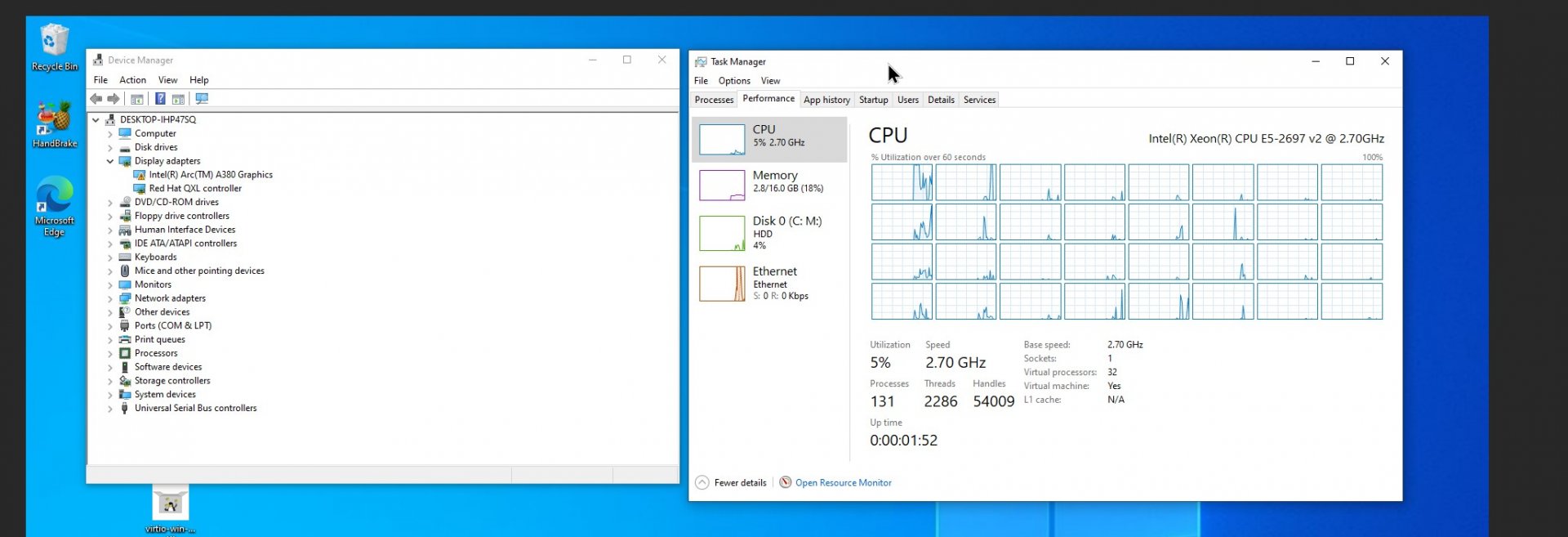Expand the Software devices category
The height and width of the screenshot is (537, 1568).
click(x=110, y=368)
